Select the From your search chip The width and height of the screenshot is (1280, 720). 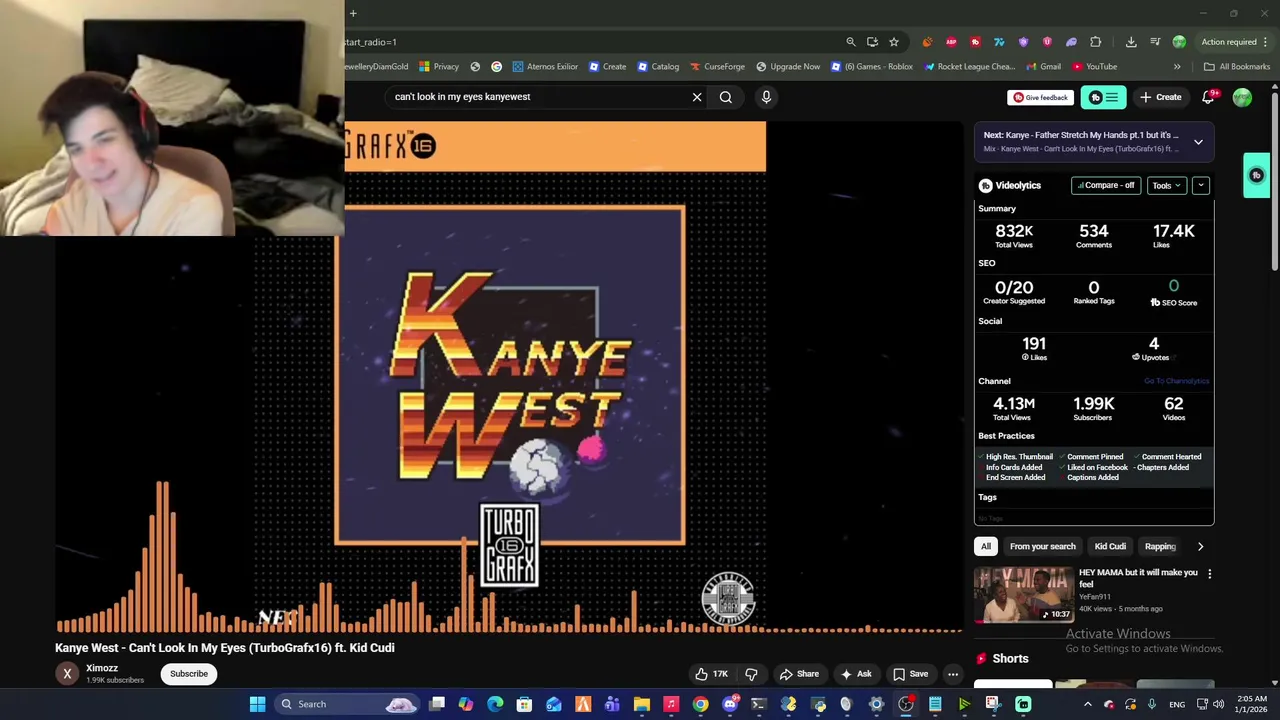pyautogui.click(x=1042, y=546)
